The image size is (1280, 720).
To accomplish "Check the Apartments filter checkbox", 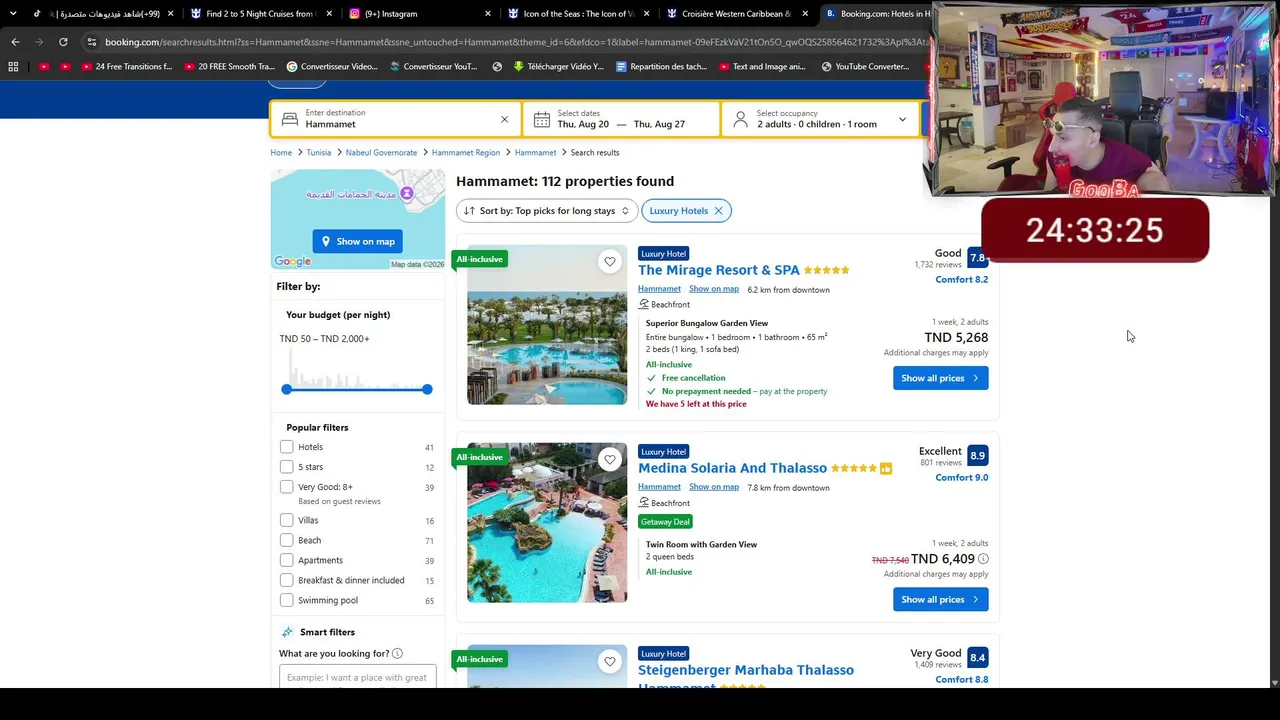I will [x=287, y=560].
